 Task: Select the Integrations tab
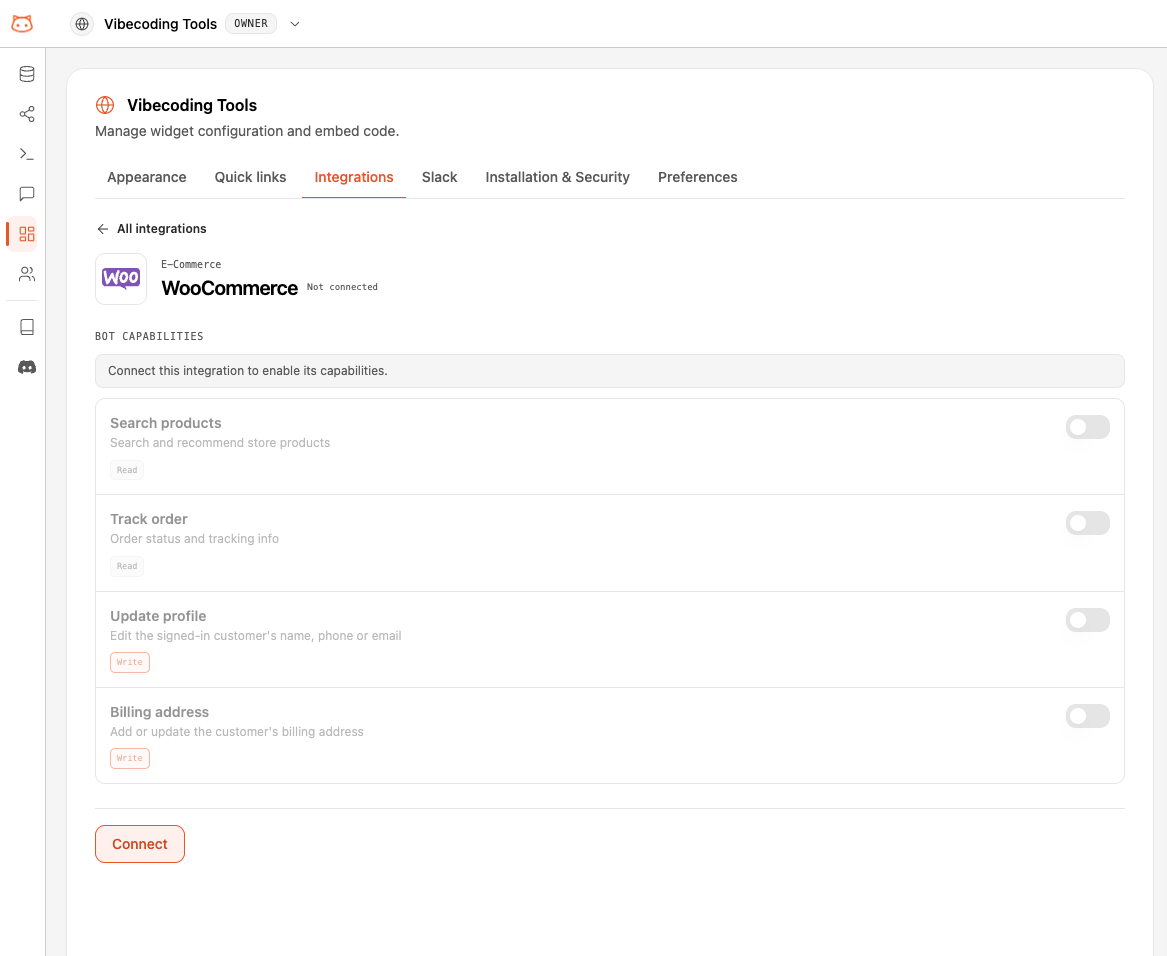pos(354,177)
